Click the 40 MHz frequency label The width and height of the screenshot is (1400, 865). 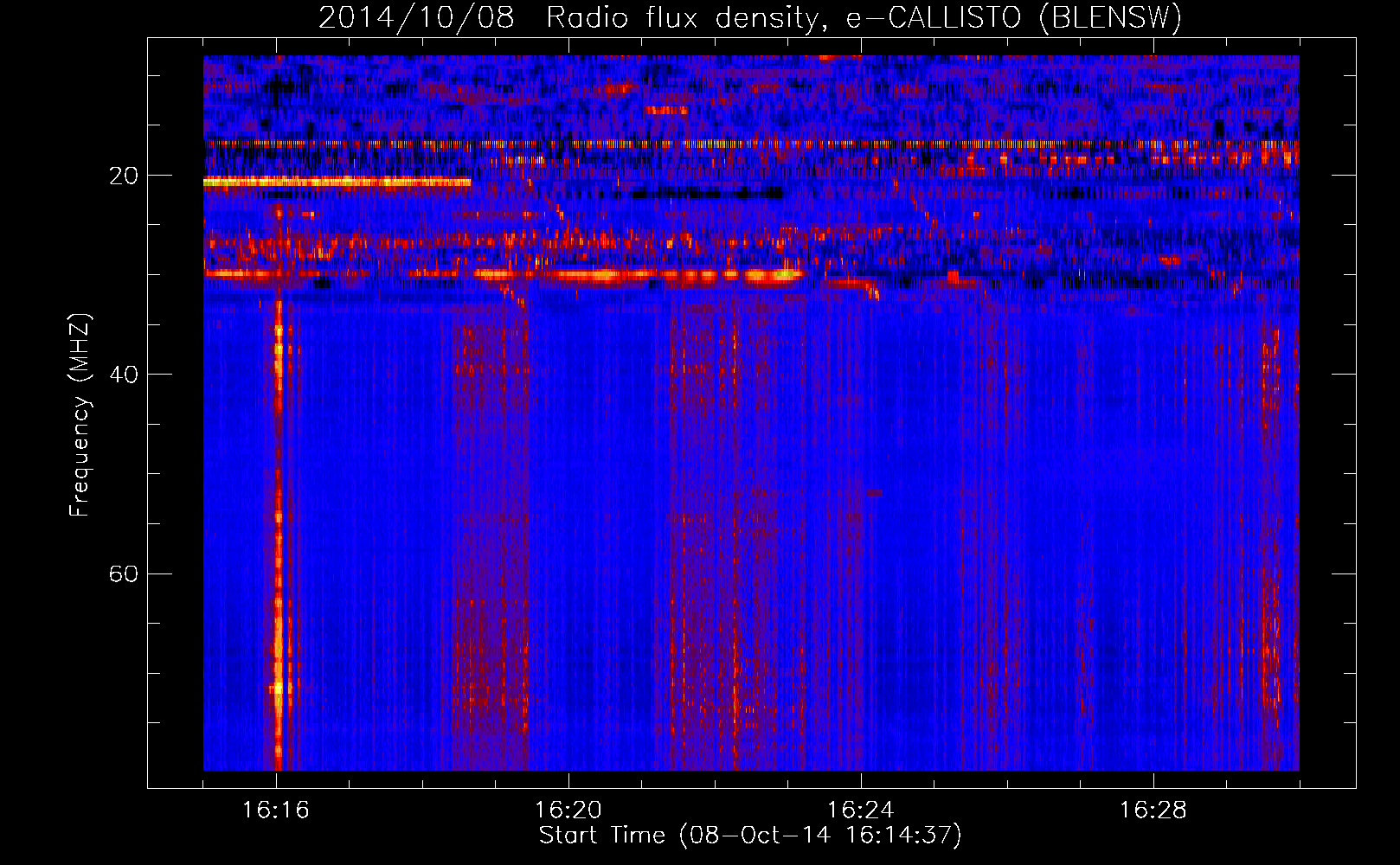pos(124,375)
